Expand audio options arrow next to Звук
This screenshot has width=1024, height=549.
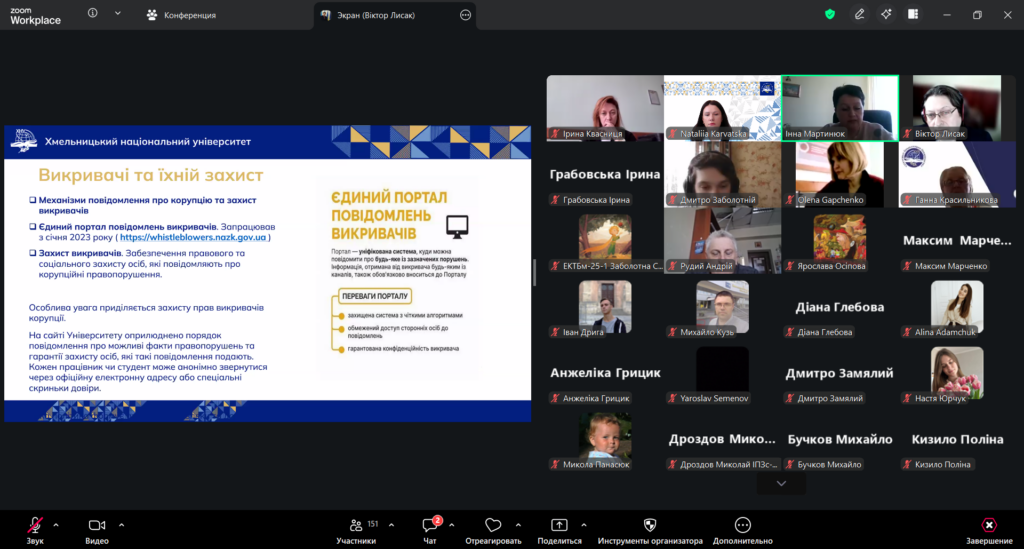[56, 524]
